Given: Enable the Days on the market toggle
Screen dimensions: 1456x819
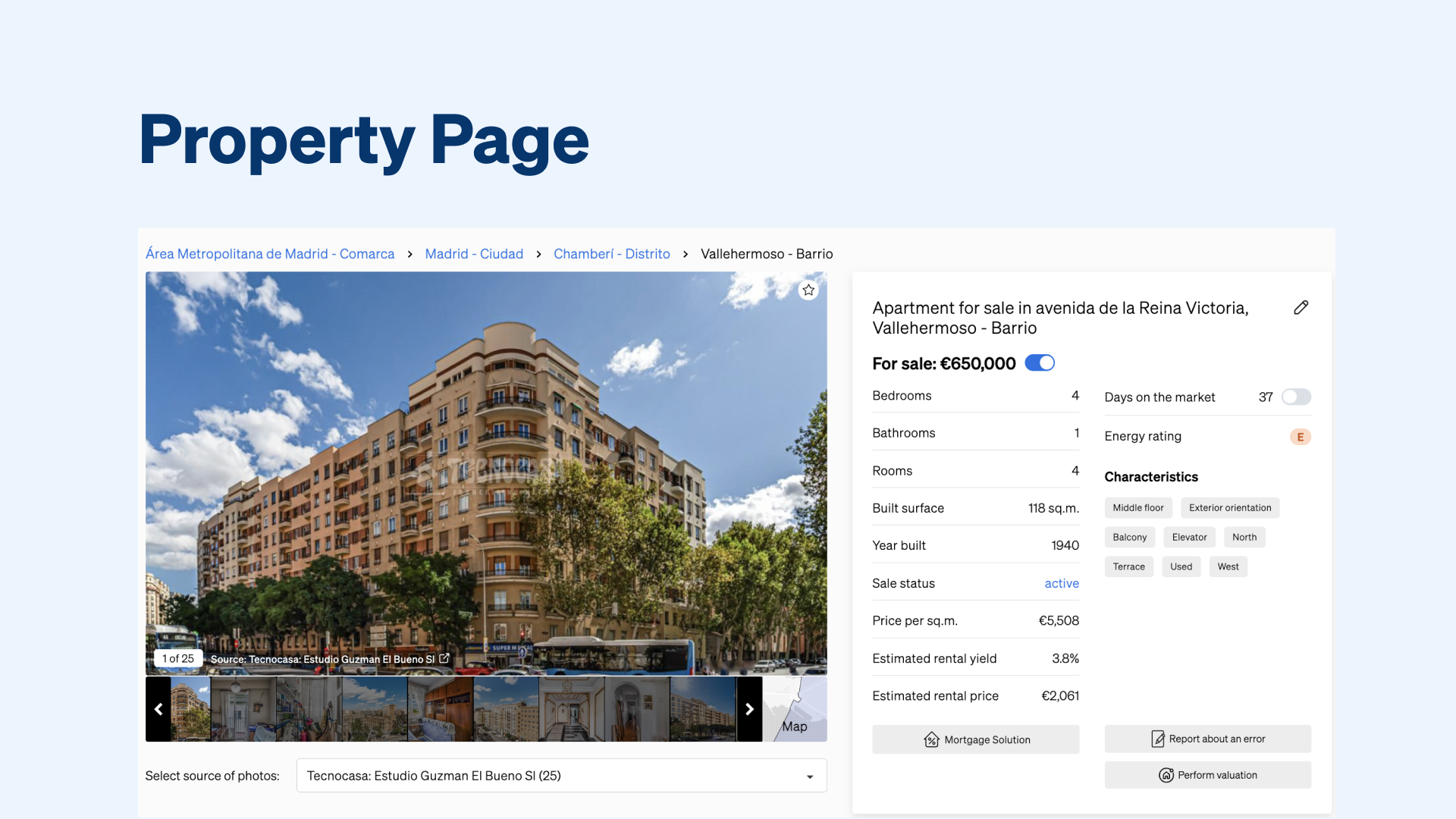Looking at the screenshot, I should coord(1296,397).
